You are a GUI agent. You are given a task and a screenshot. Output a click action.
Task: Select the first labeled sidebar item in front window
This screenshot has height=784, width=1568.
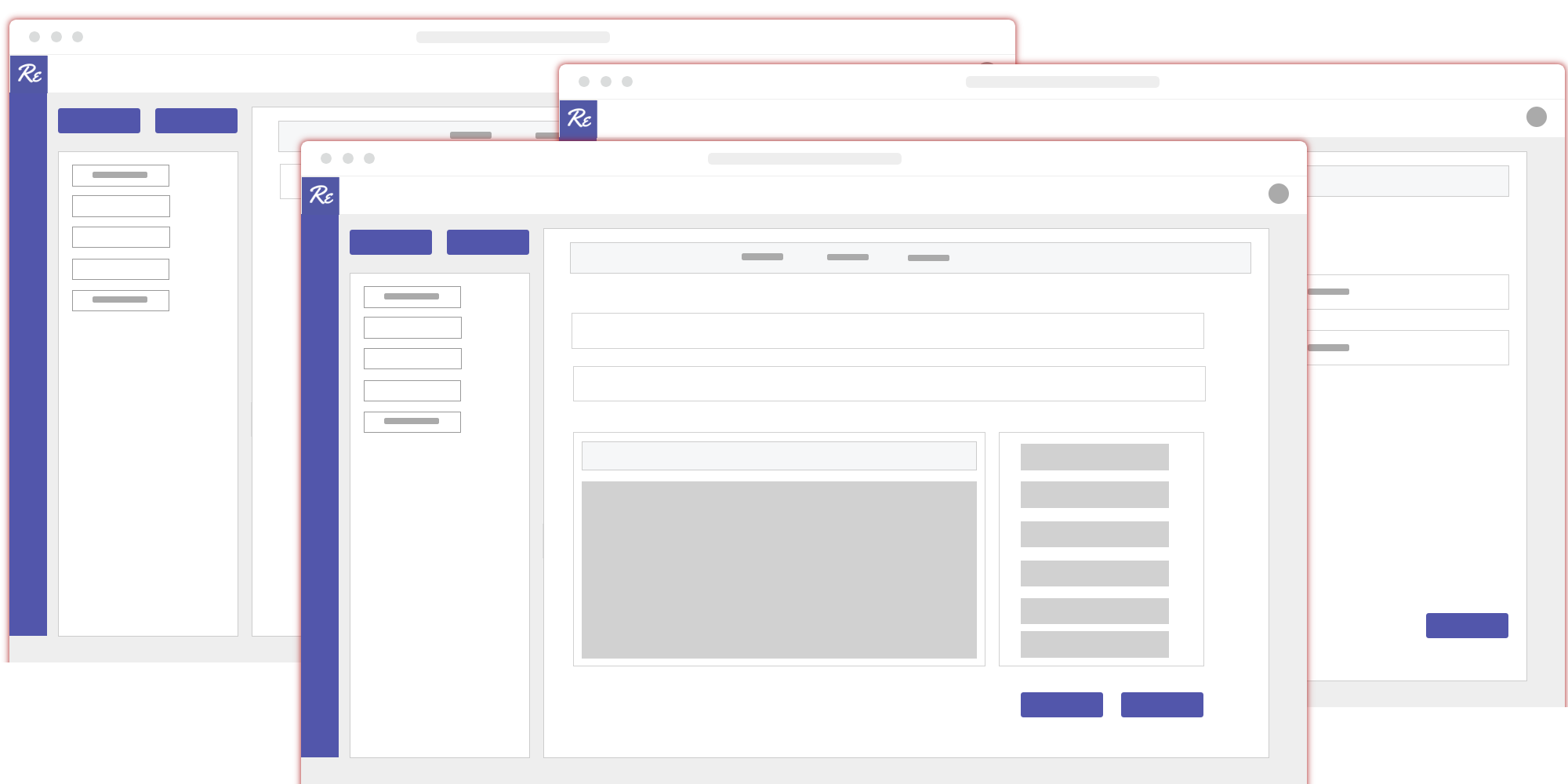coord(412,297)
